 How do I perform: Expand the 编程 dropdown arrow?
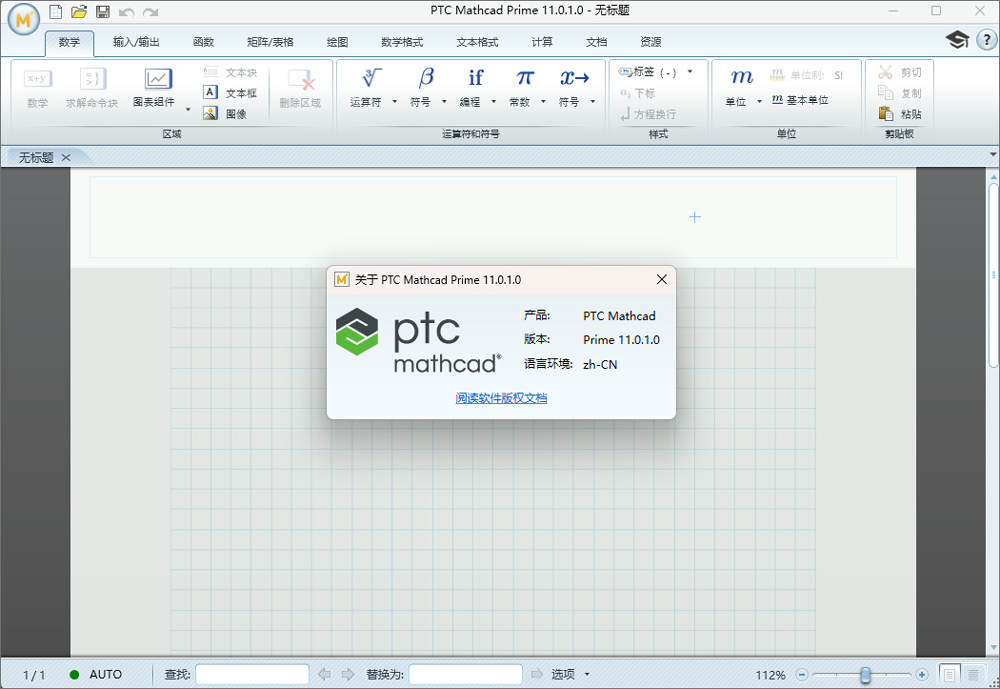point(494,101)
